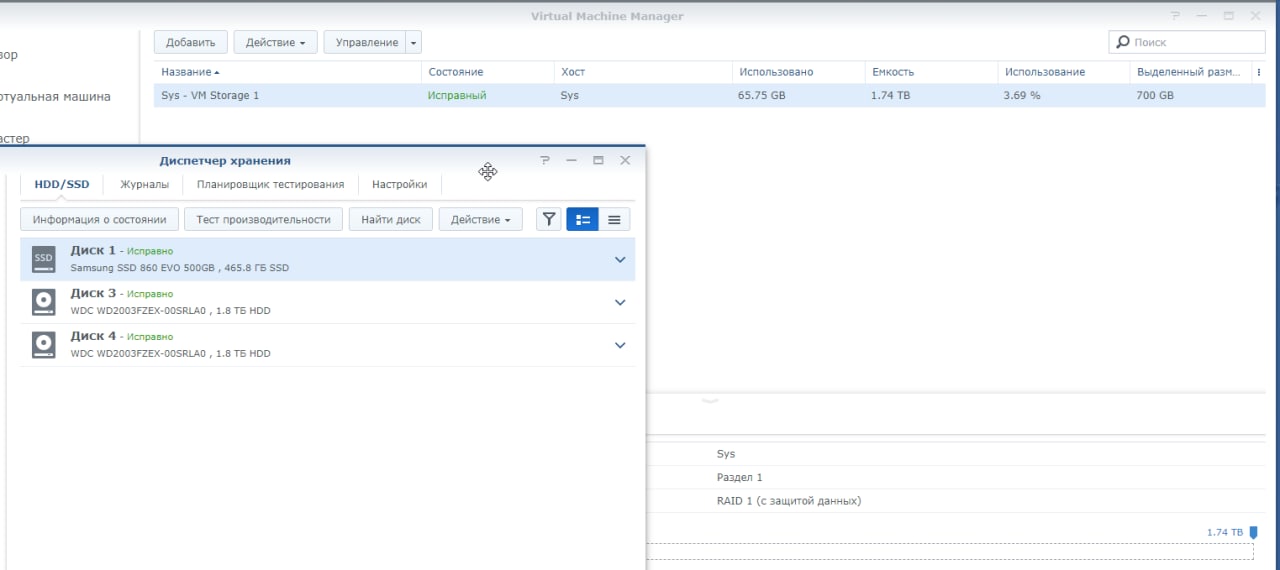Click the HDD icon of Диск 3

tap(43, 302)
